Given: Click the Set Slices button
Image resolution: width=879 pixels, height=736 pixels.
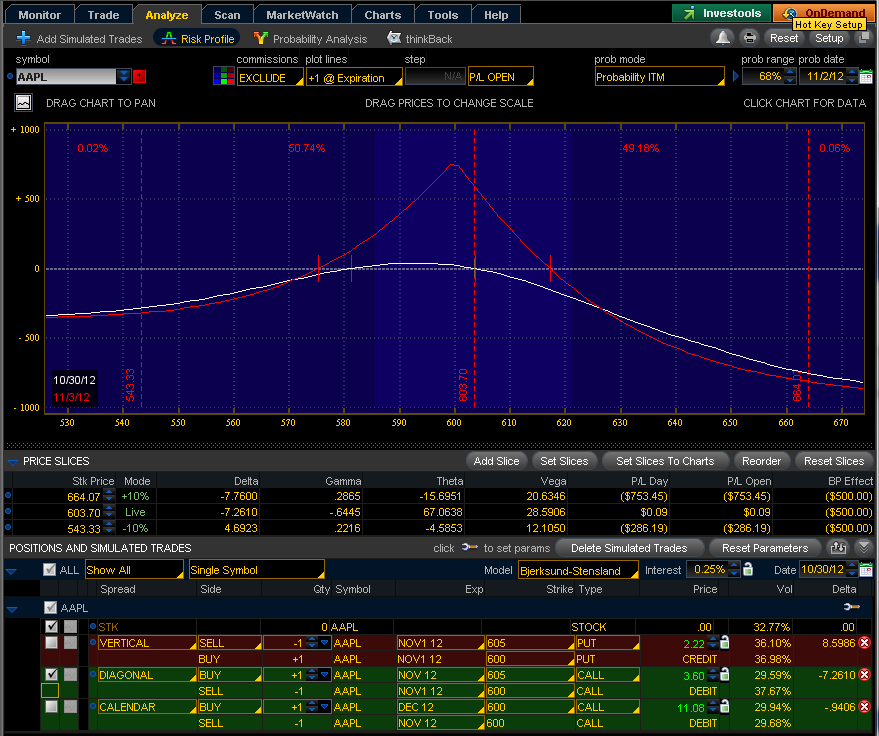Looking at the screenshot, I should [564, 461].
